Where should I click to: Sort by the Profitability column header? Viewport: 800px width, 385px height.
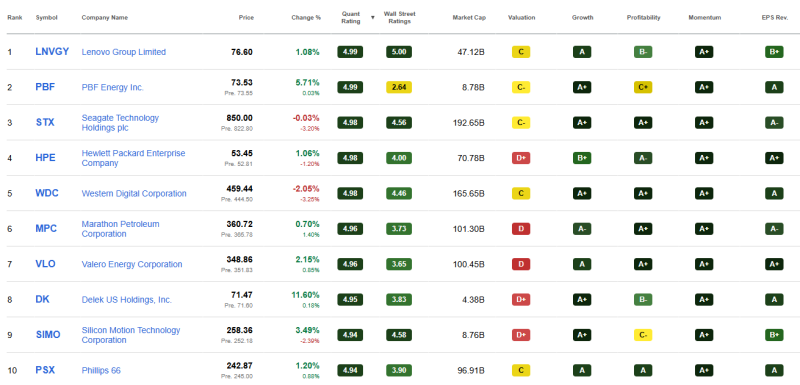(643, 17)
